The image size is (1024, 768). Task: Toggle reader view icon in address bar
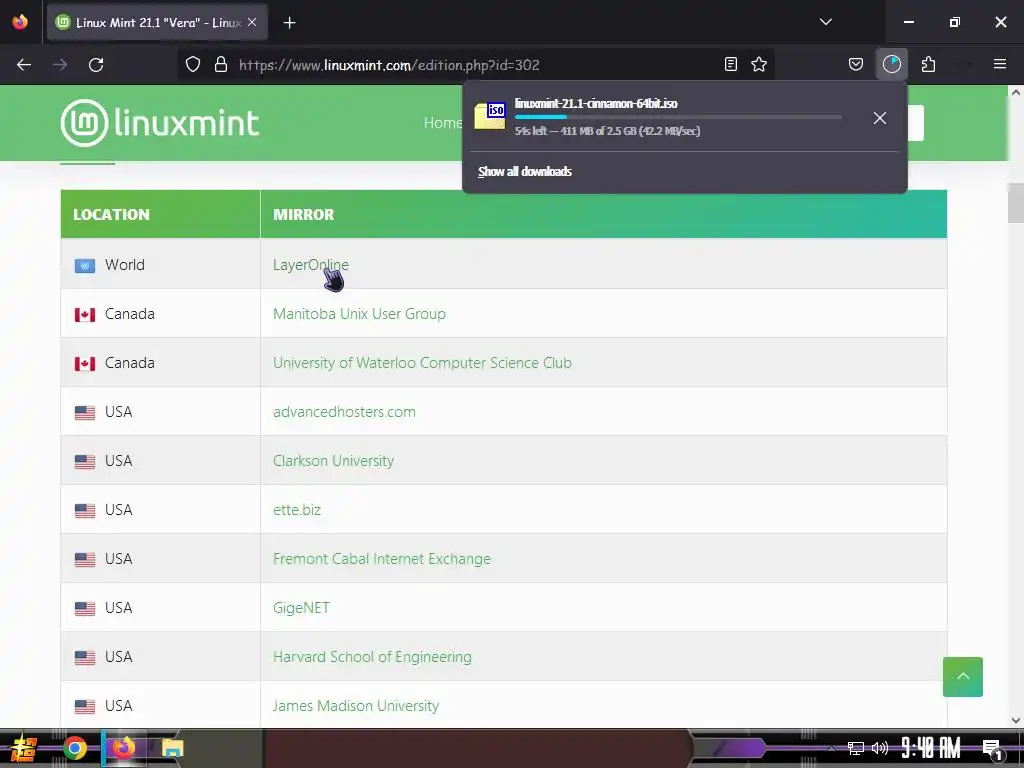731,64
